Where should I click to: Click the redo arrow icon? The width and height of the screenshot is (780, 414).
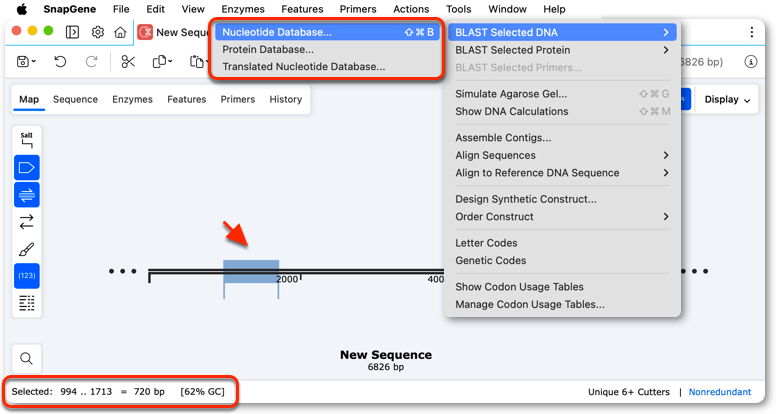click(92, 62)
